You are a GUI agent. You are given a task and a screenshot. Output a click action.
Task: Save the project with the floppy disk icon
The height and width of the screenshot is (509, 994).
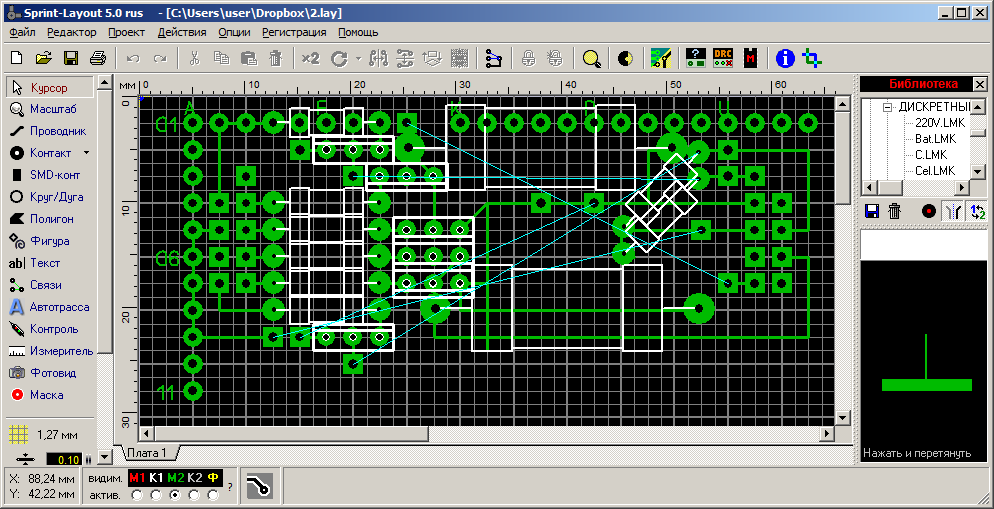pos(70,58)
